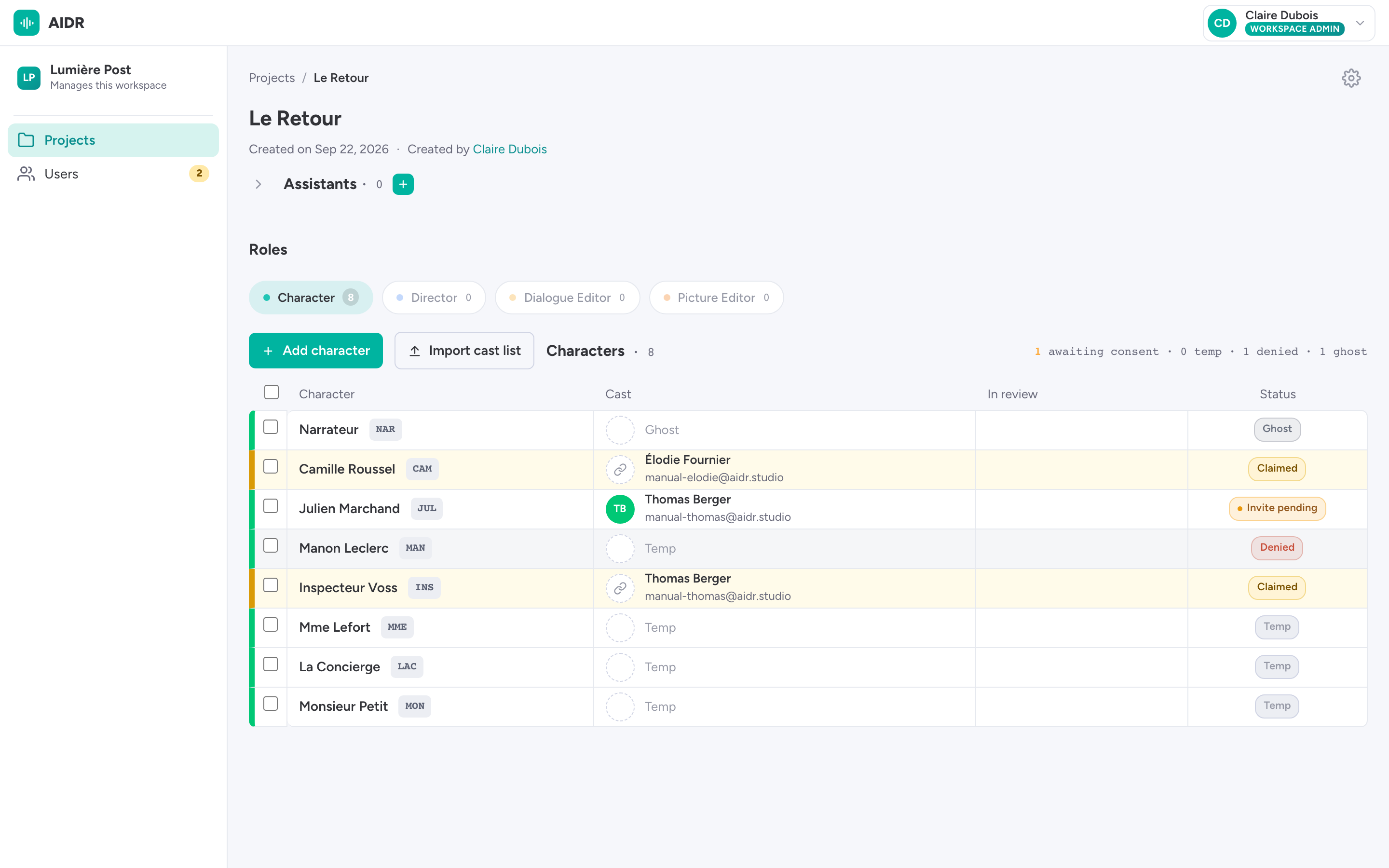The image size is (1389, 868).
Task: Go to Projects breadcrumb link
Action: (272, 78)
